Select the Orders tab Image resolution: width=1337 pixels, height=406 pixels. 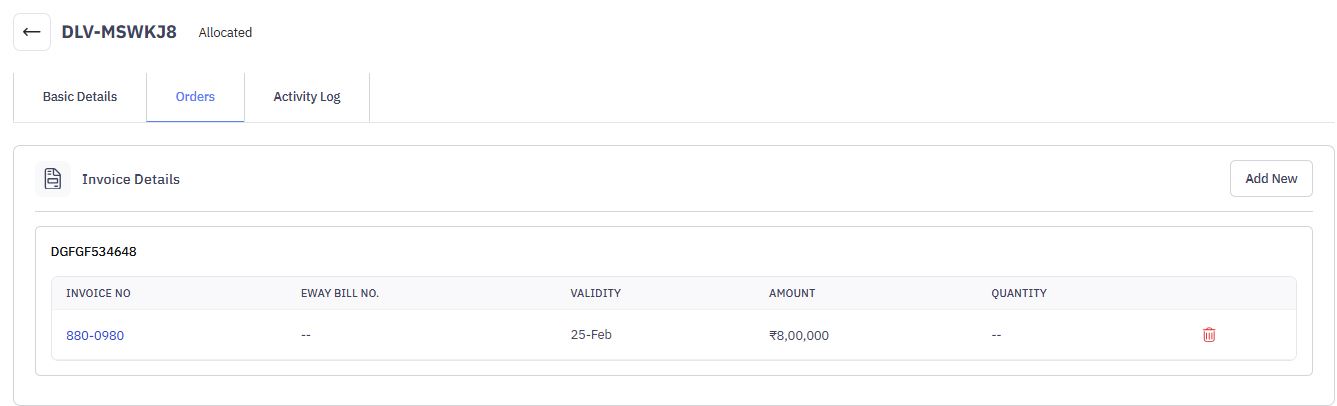pos(195,97)
